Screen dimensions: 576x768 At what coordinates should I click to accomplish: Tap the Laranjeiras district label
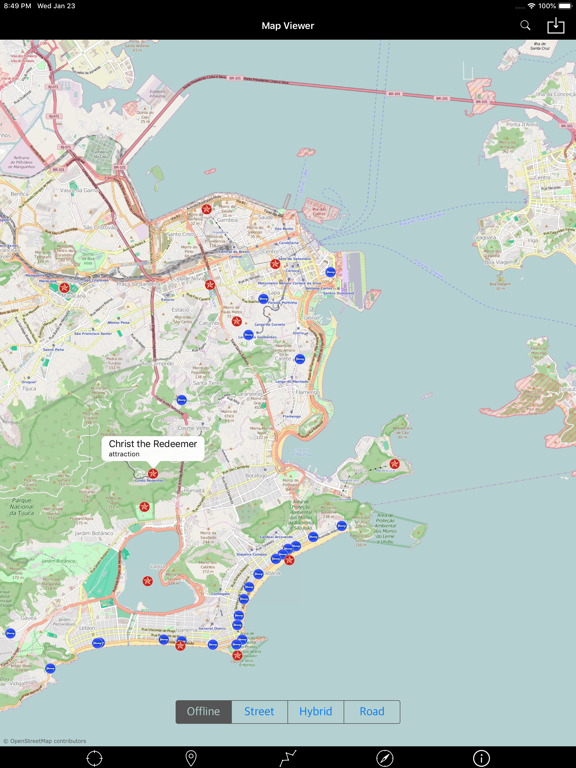click(248, 394)
